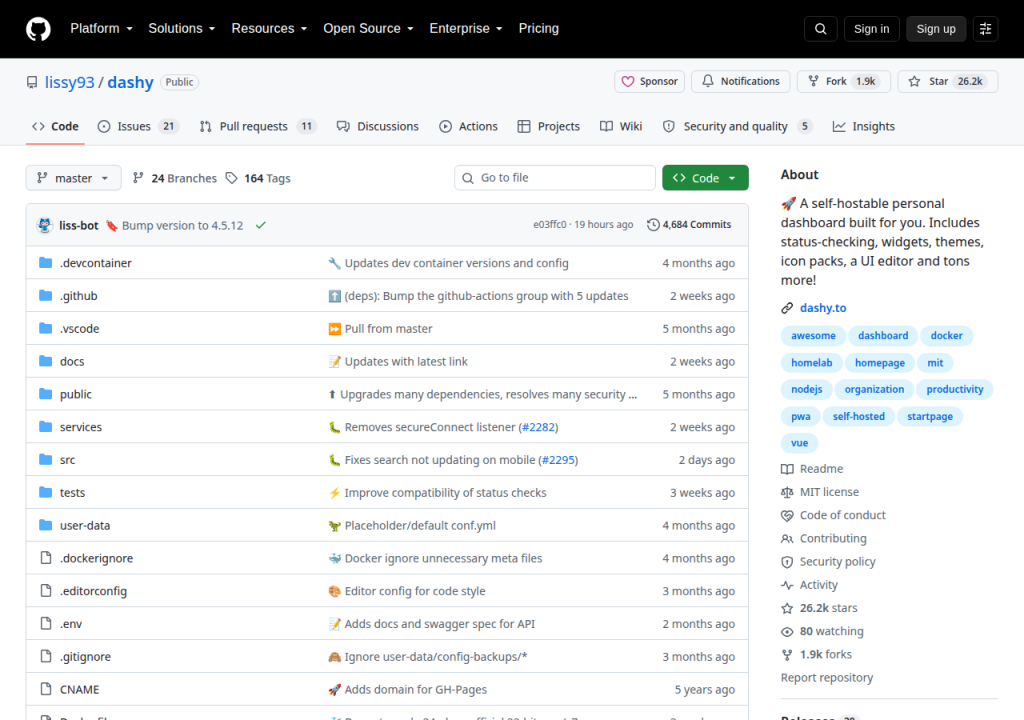Open the Projects tab

click(549, 127)
